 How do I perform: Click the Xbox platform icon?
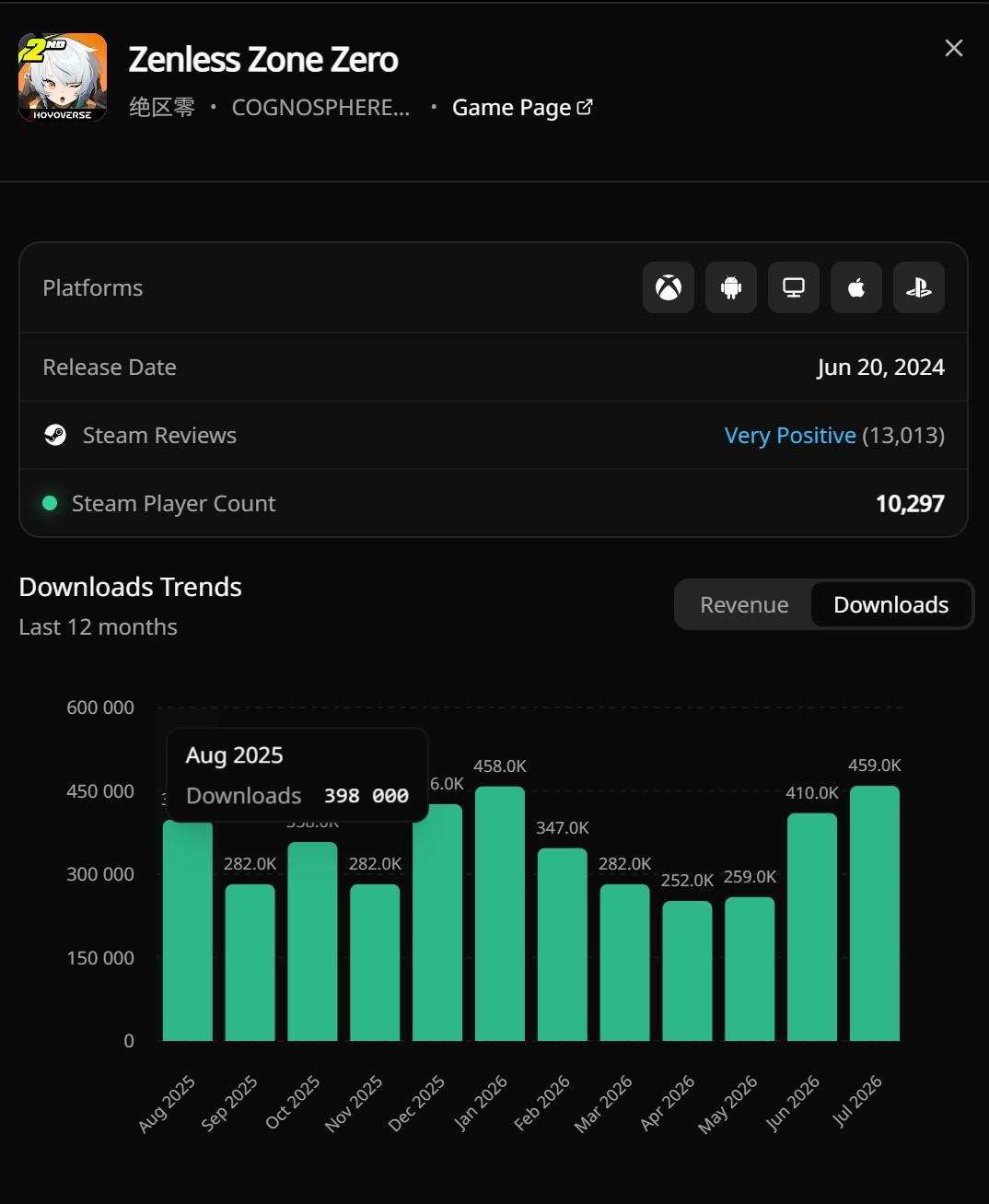coord(669,287)
